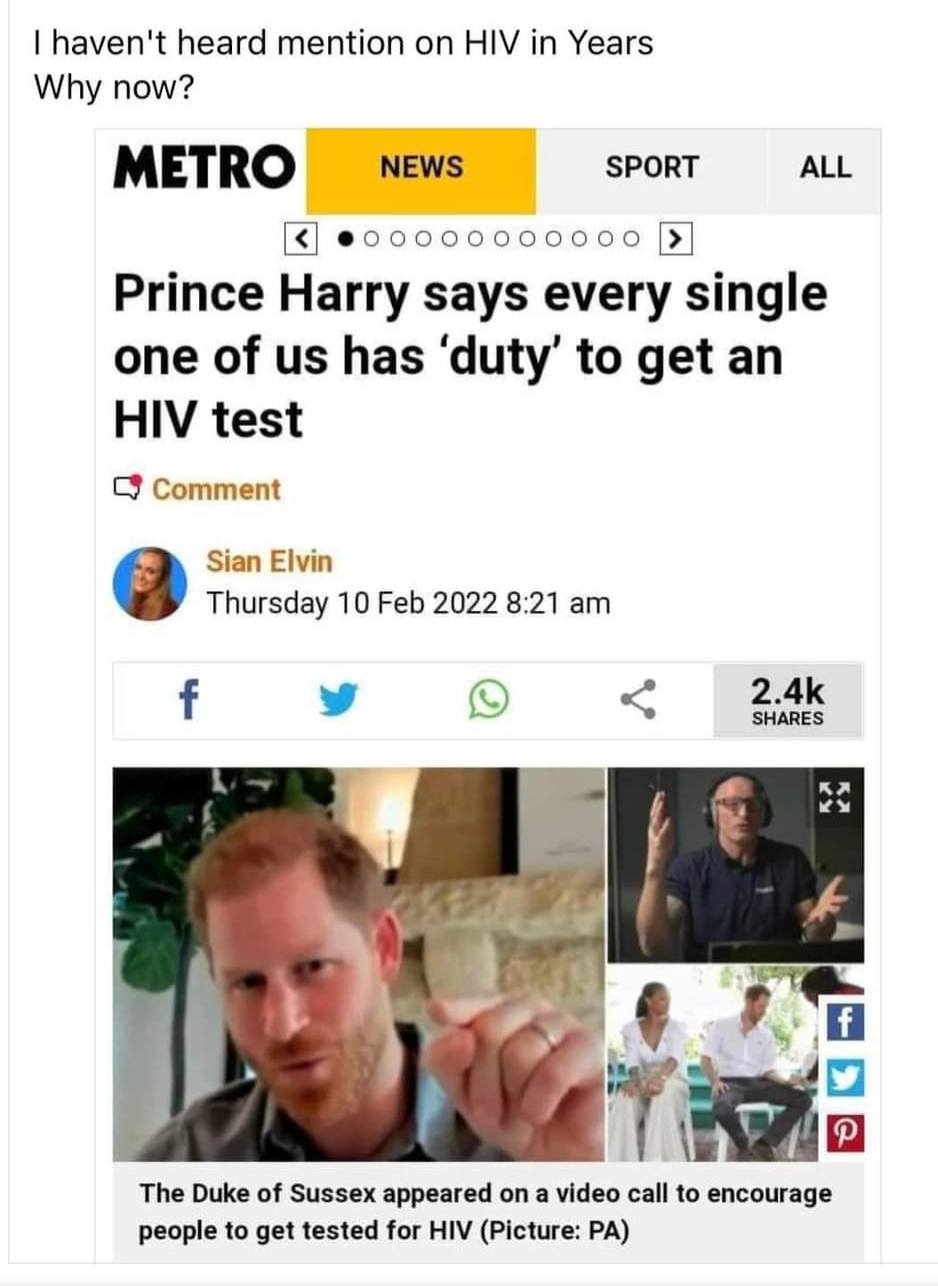Open Comment speech bubble icon

point(131,489)
